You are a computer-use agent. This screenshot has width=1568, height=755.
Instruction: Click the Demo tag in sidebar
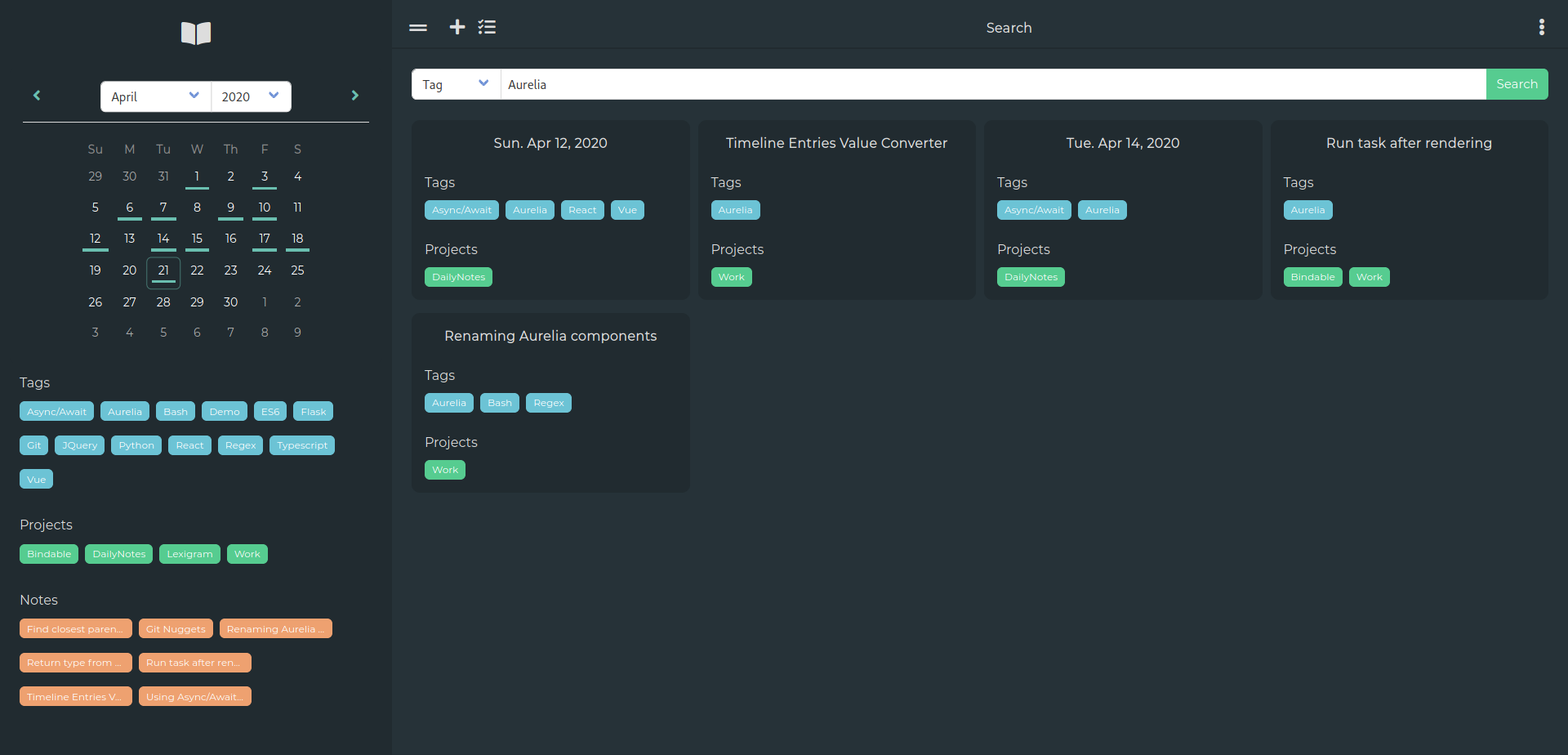click(225, 412)
